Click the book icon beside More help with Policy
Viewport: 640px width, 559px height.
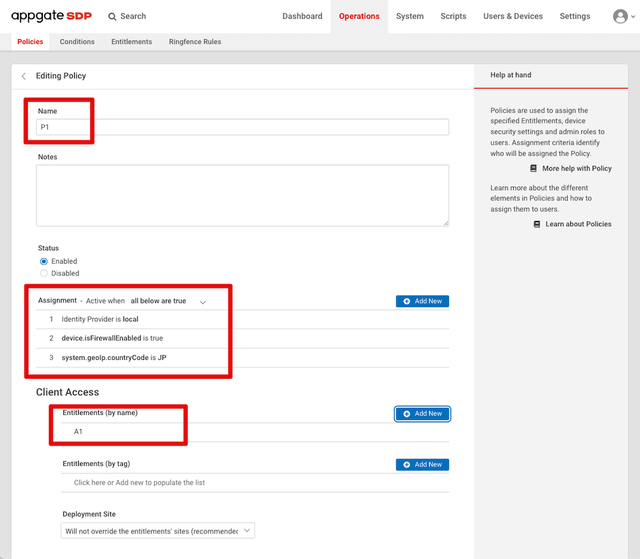(534, 169)
